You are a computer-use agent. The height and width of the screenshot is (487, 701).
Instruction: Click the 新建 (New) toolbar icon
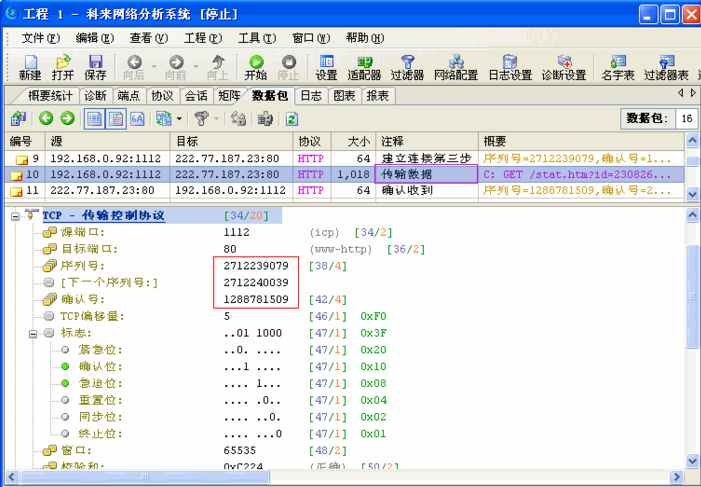(x=30, y=68)
